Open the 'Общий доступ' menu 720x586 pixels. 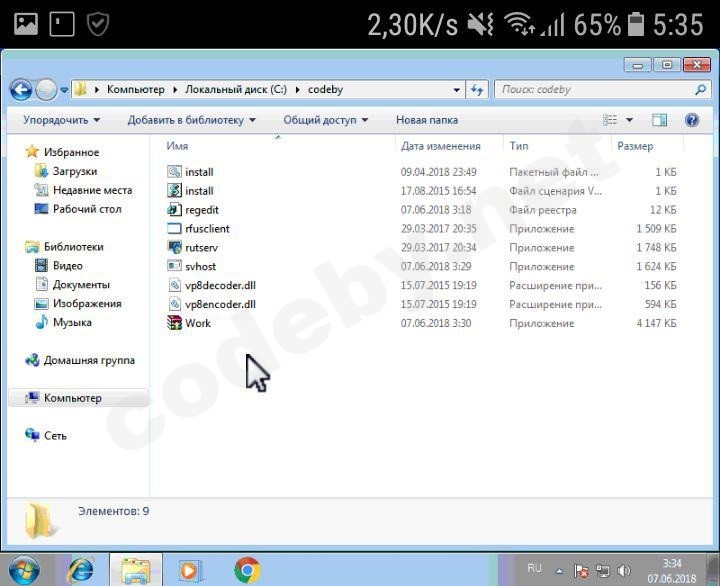point(325,120)
